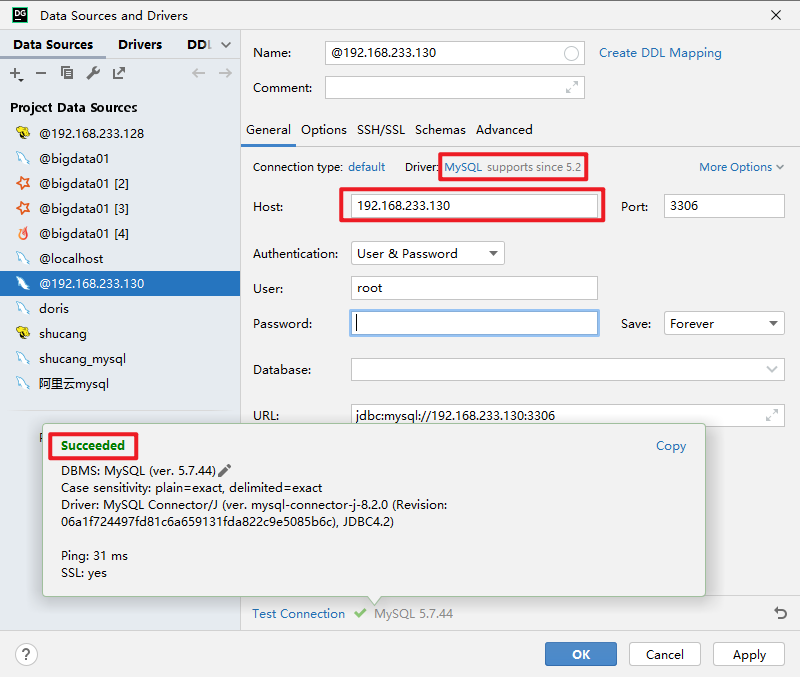Open the Options tab
800x677 pixels.
[x=323, y=130]
